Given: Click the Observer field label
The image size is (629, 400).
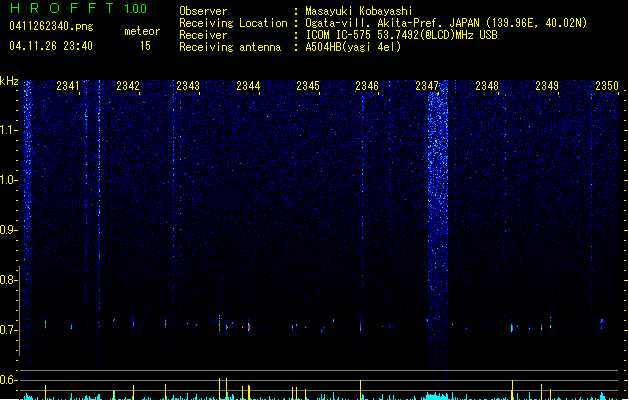Looking at the screenshot, I should pyautogui.click(x=203, y=11).
